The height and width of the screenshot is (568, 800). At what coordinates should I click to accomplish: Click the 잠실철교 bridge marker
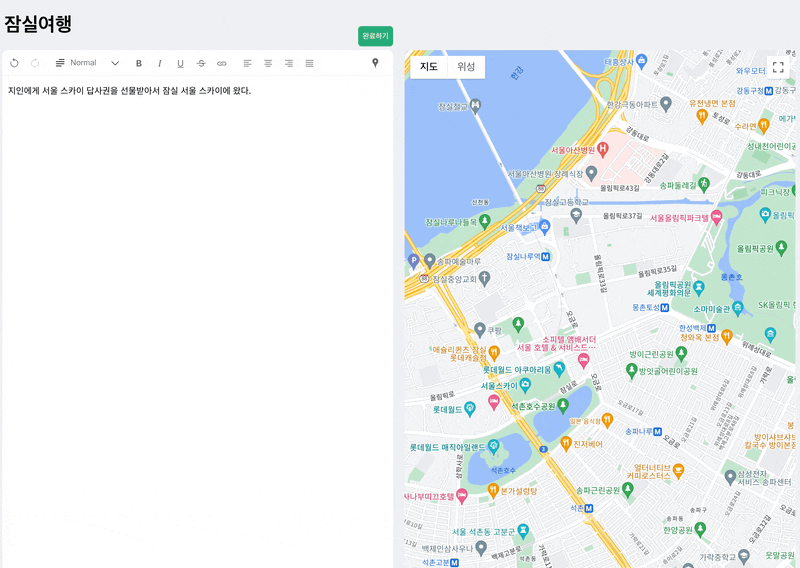point(476,106)
